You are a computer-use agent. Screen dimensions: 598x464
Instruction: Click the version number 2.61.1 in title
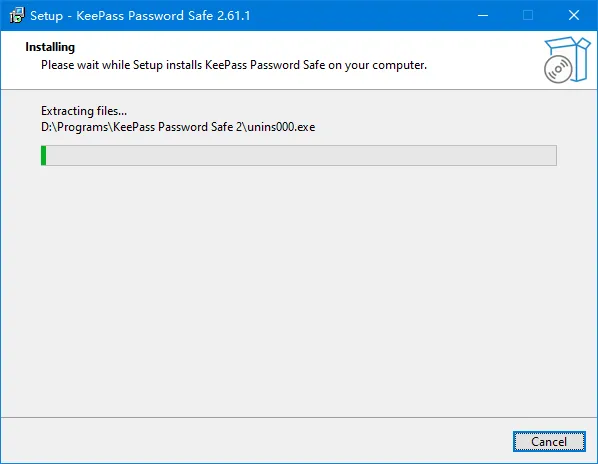(233, 16)
